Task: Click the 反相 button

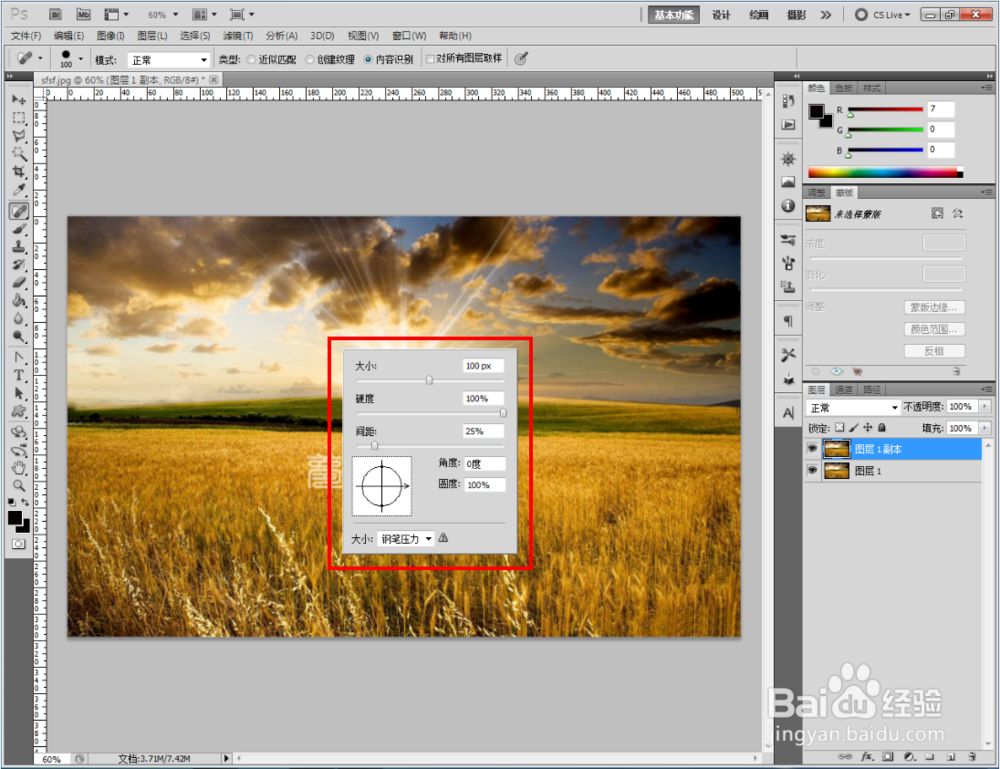Action: point(934,351)
